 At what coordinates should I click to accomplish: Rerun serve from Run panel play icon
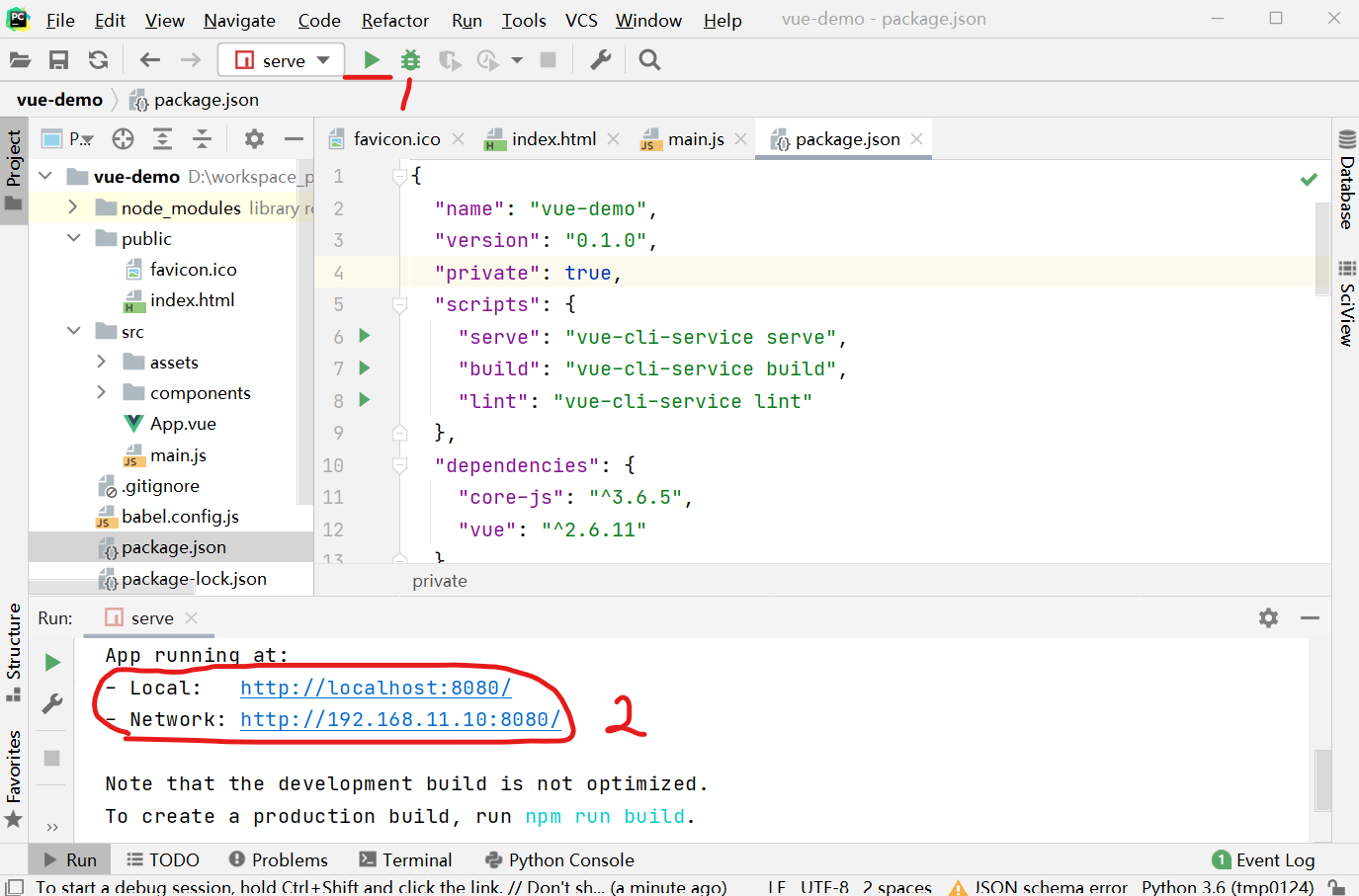point(52,662)
